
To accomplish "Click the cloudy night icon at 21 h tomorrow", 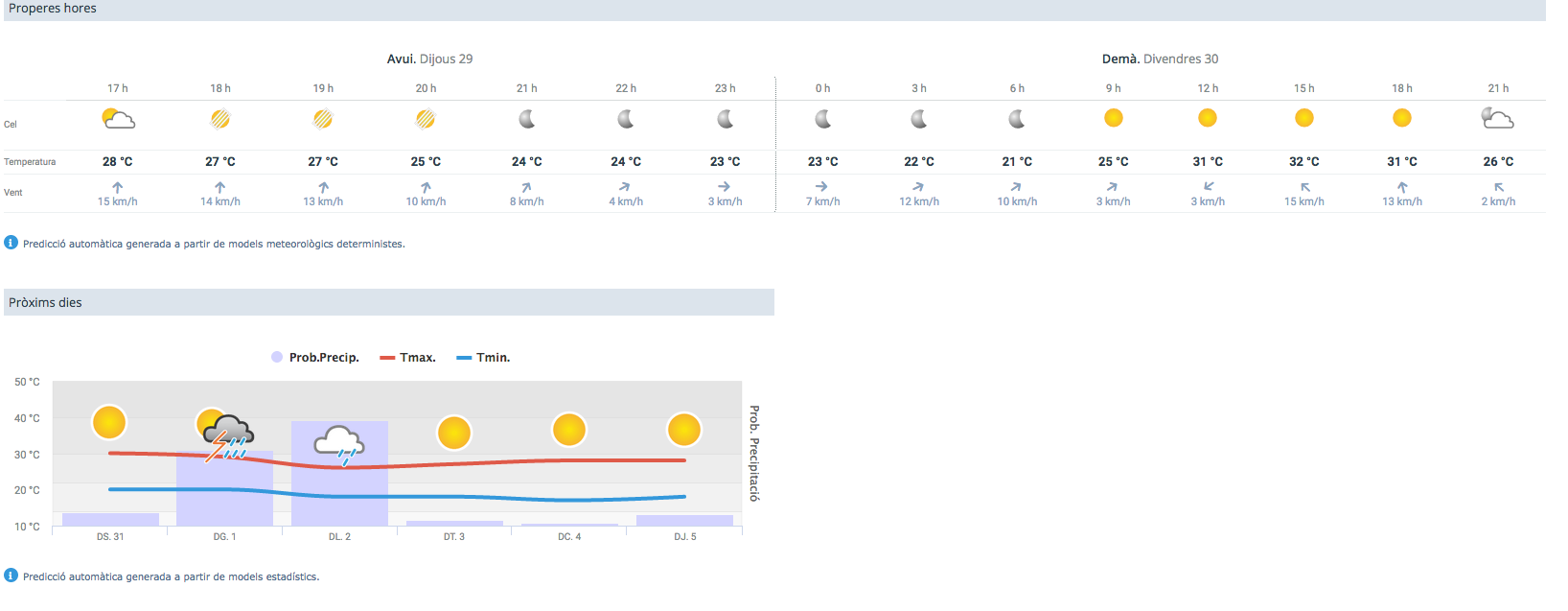I will 1497,119.
